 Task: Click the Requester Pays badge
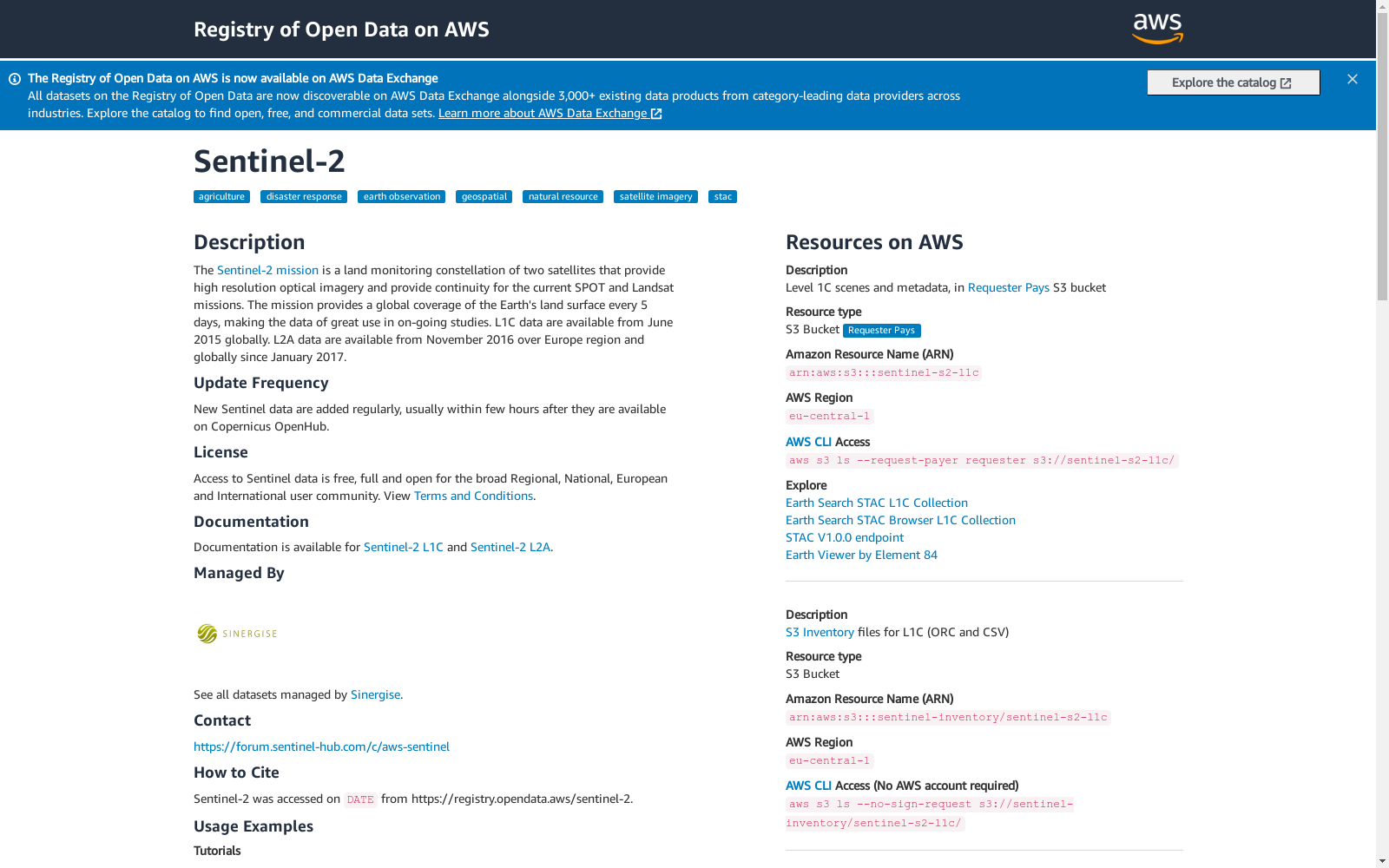point(881,331)
